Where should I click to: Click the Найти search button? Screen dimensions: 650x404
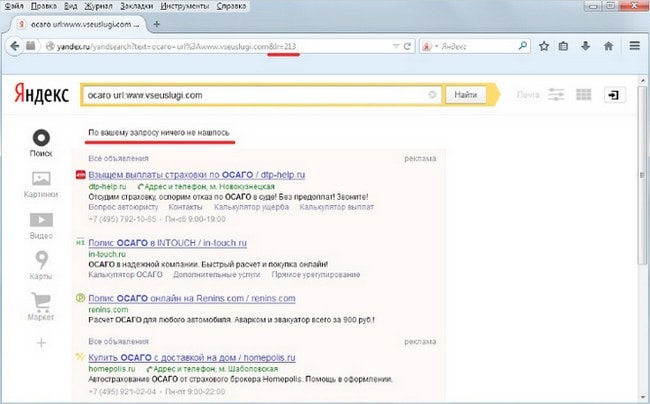coord(466,95)
